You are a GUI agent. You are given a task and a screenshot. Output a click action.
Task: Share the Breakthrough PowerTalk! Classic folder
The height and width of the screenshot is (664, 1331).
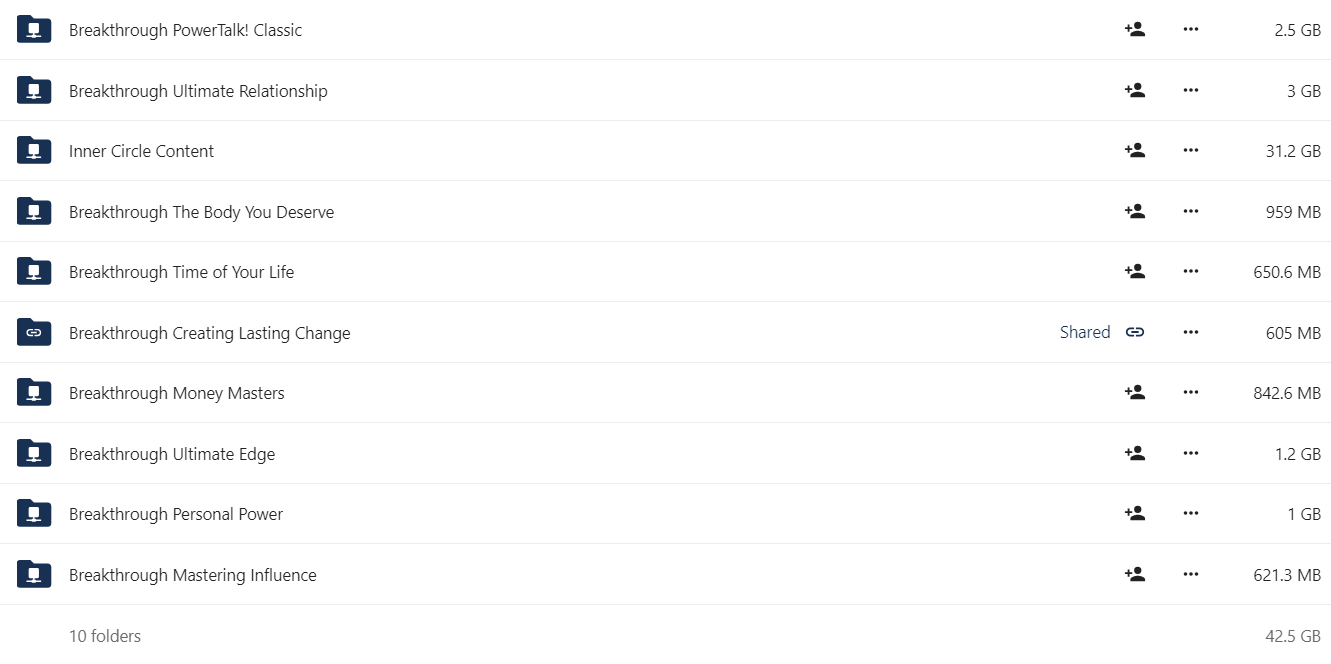1134,29
